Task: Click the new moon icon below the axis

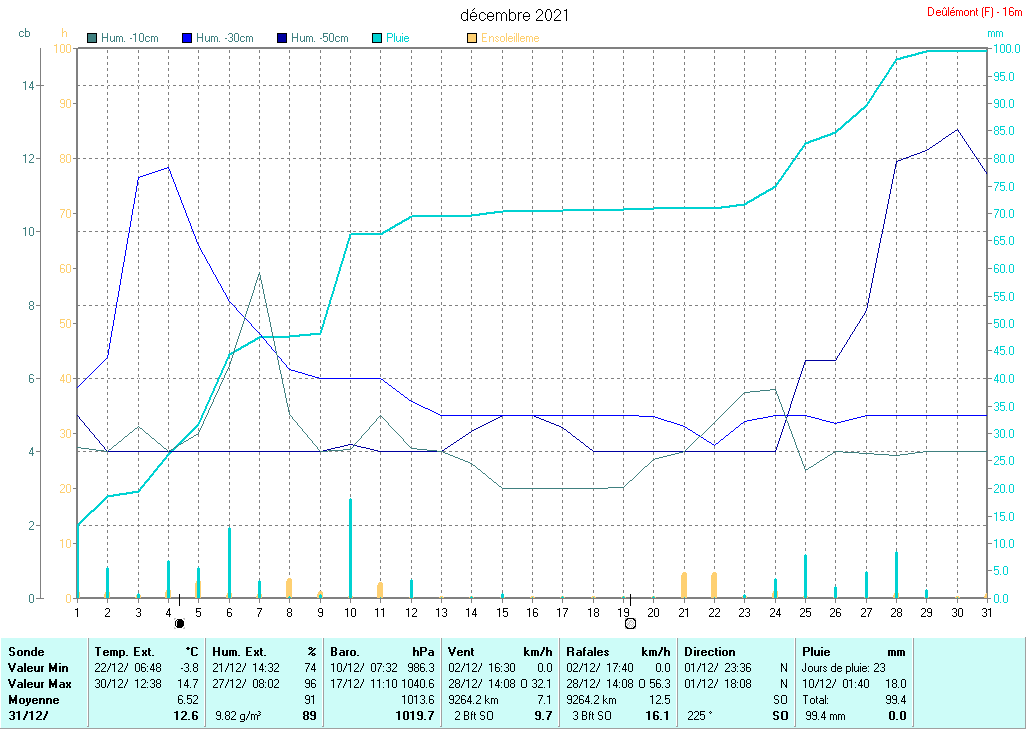Action: (x=180, y=623)
